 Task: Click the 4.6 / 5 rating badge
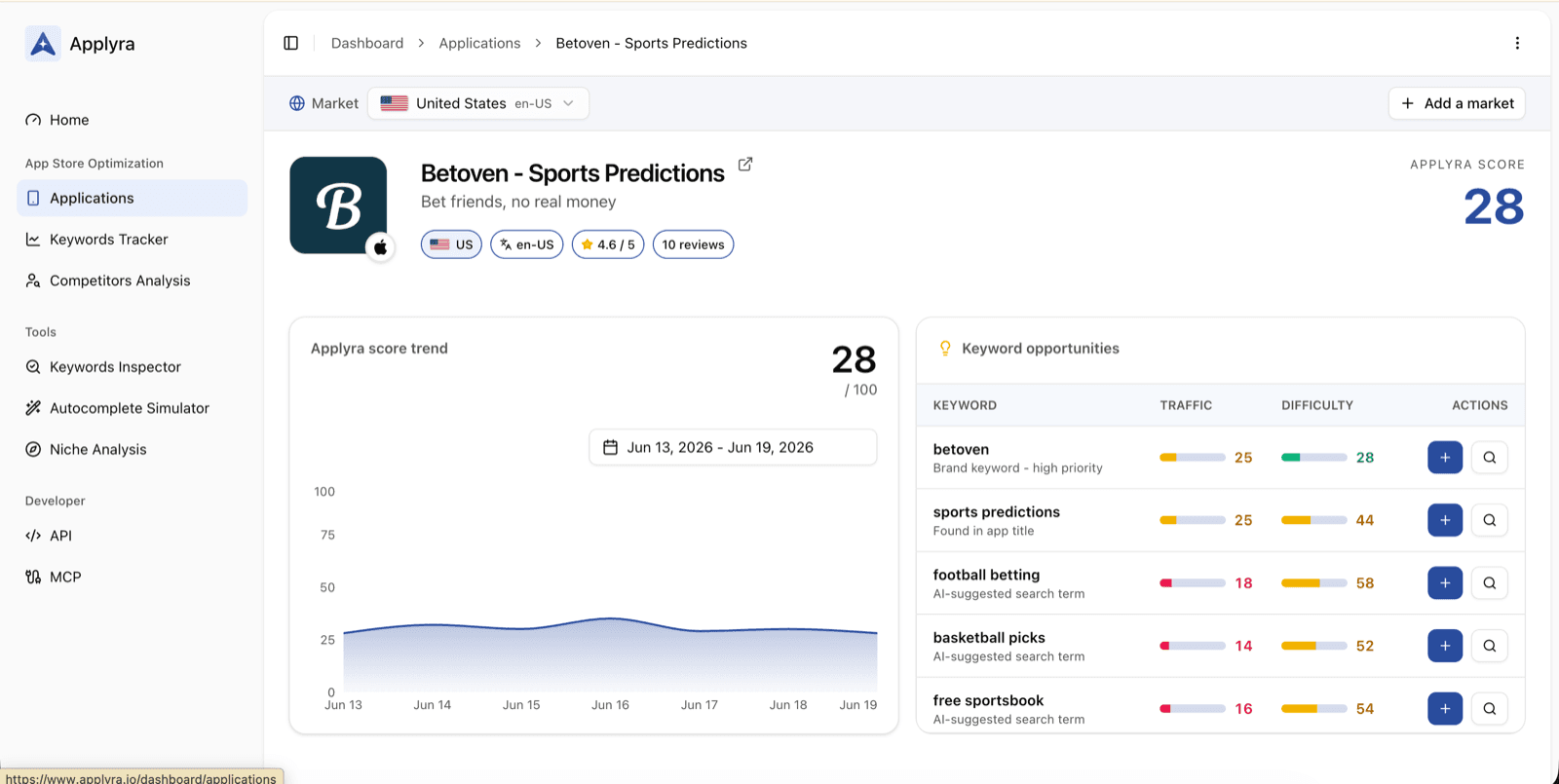(x=608, y=244)
